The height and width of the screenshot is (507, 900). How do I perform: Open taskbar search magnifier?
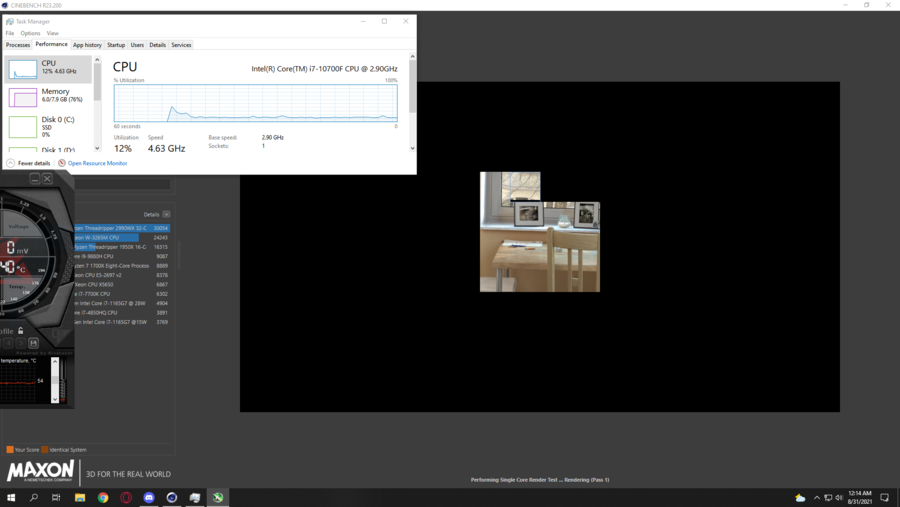pos(34,497)
